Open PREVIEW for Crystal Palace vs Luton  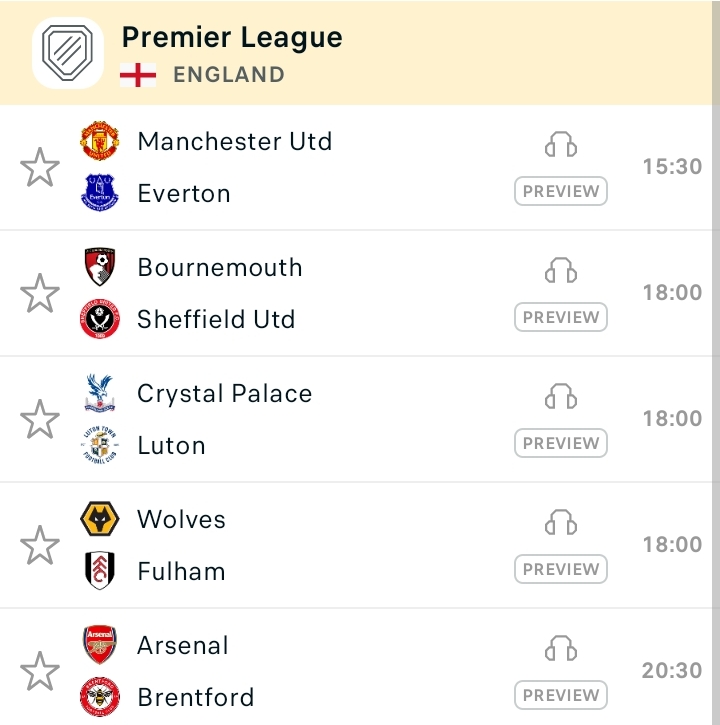(x=560, y=443)
